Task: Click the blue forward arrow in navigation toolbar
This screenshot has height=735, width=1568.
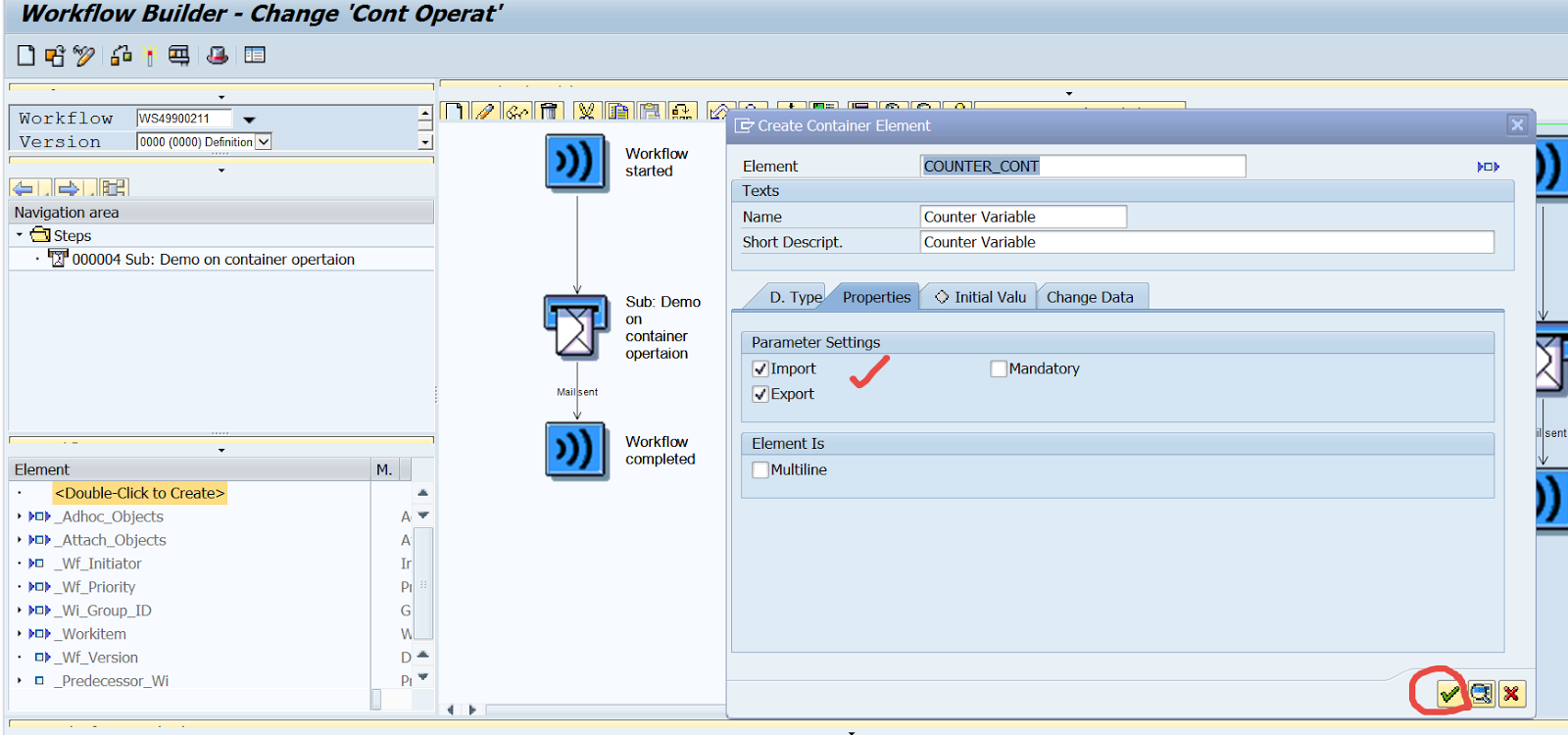Action: point(68,188)
